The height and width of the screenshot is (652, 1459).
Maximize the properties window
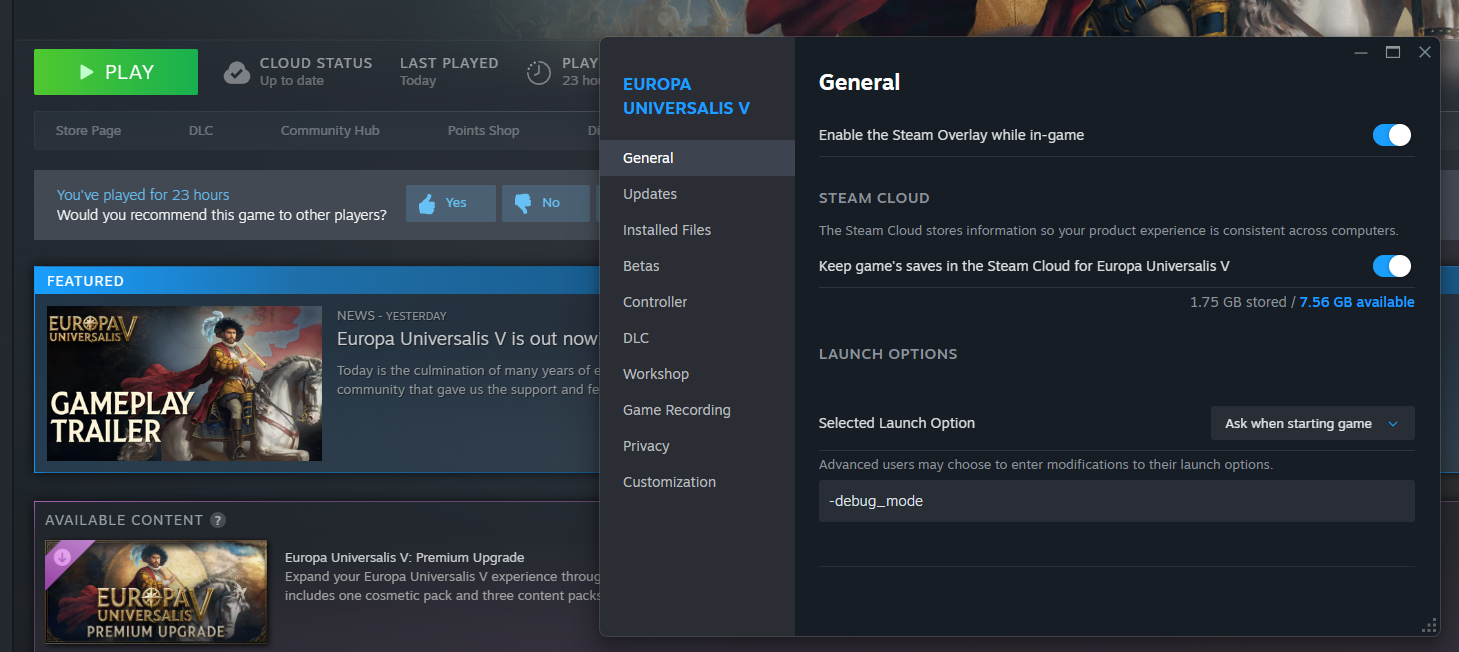coord(1392,52)
